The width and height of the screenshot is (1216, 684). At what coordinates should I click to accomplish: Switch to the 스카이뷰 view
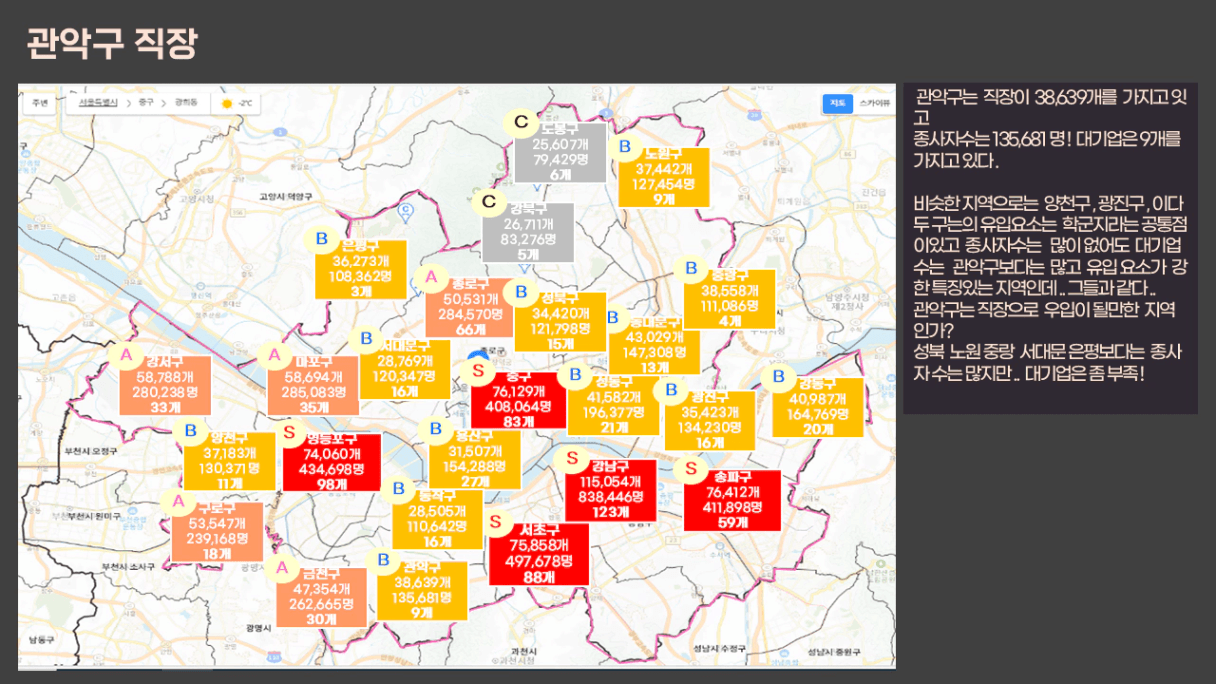[x=873, y=102]
